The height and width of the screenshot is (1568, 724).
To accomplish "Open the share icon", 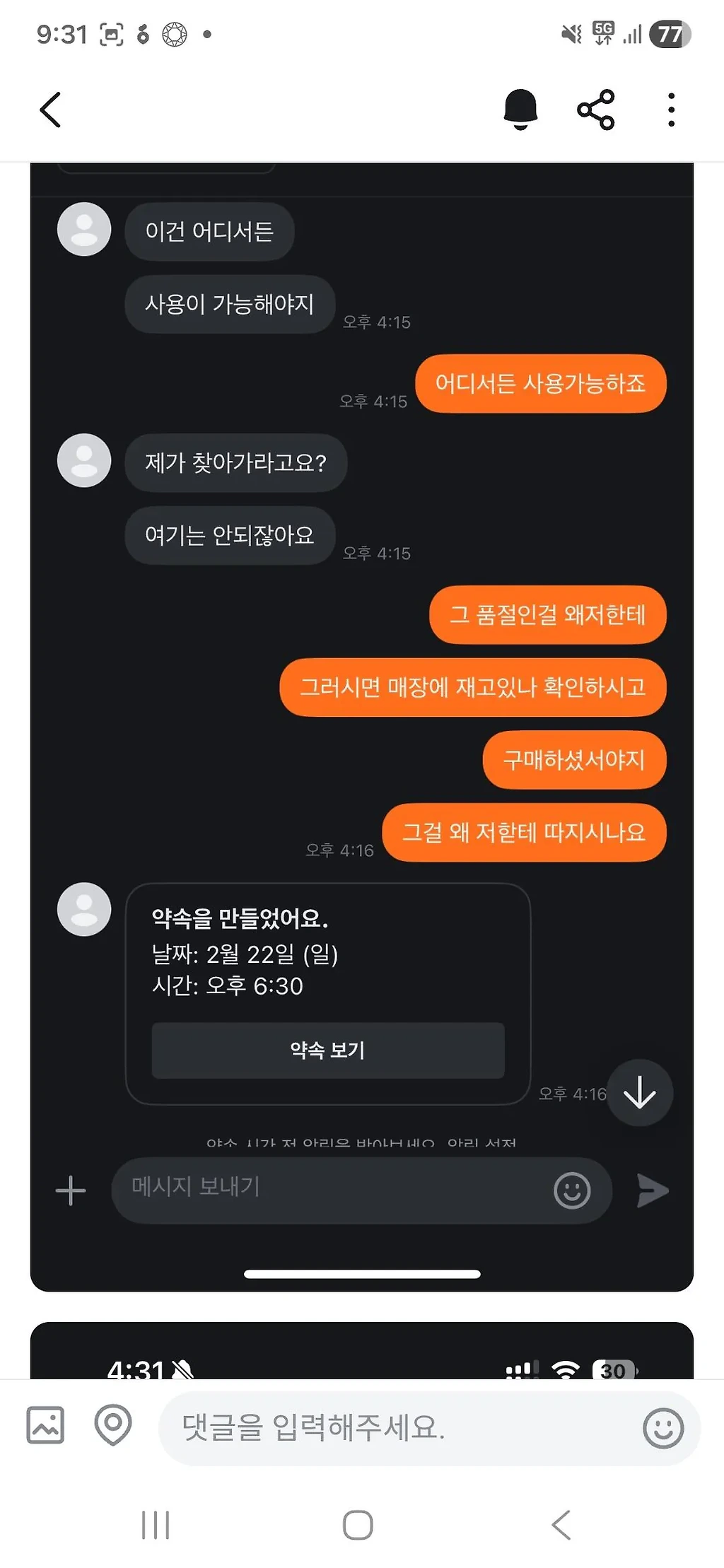I will point(596,110).
